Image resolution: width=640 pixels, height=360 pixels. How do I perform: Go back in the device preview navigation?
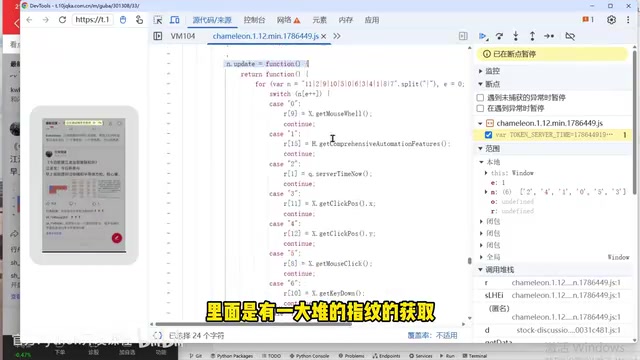29,20
